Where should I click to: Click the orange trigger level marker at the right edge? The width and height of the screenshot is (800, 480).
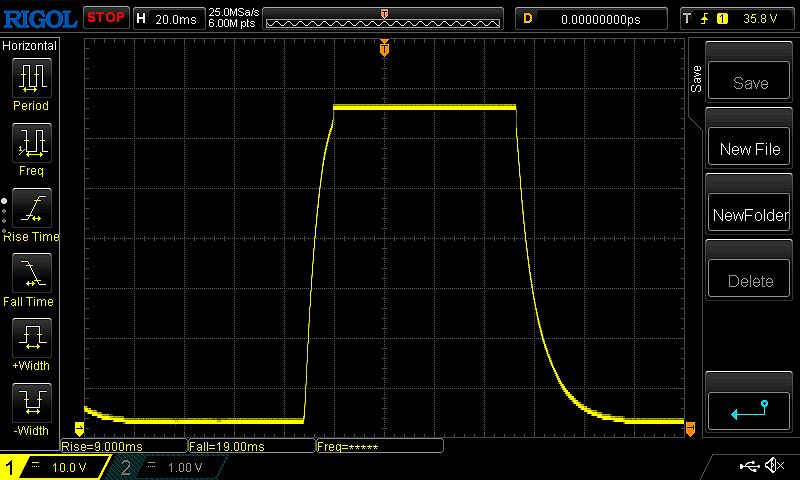(690, 428)
